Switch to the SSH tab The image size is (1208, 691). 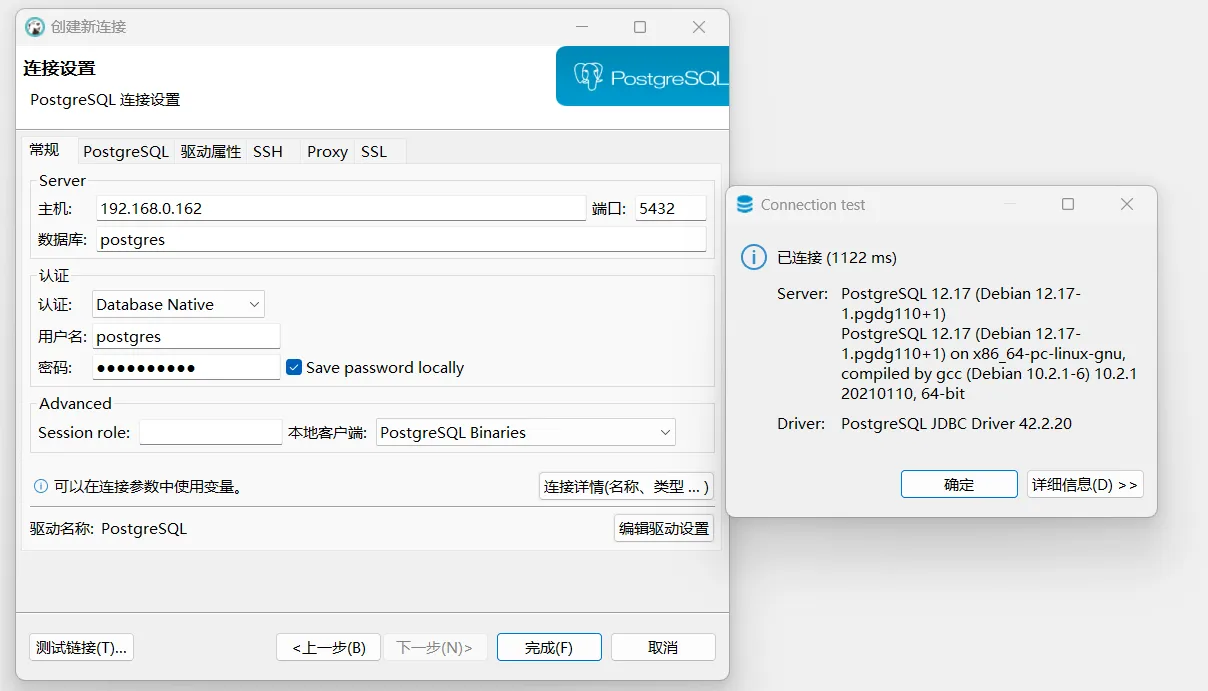click(268, 151)
